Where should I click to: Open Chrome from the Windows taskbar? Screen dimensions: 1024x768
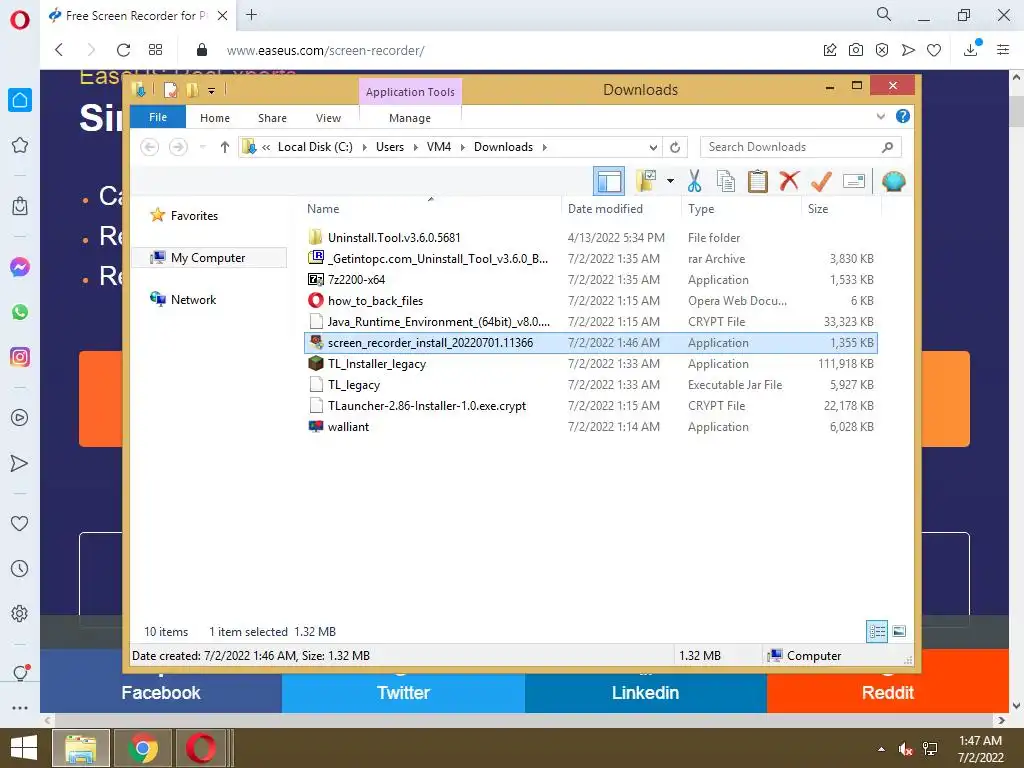click(142, 748)
